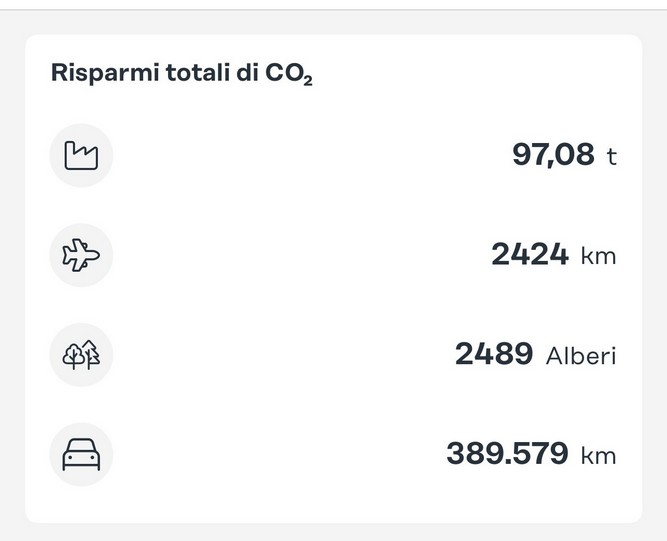The height and width of the screenshot is (541, 667).
Task: Tap the "t" tonnes unit label
Action: [x=612, y=156]
